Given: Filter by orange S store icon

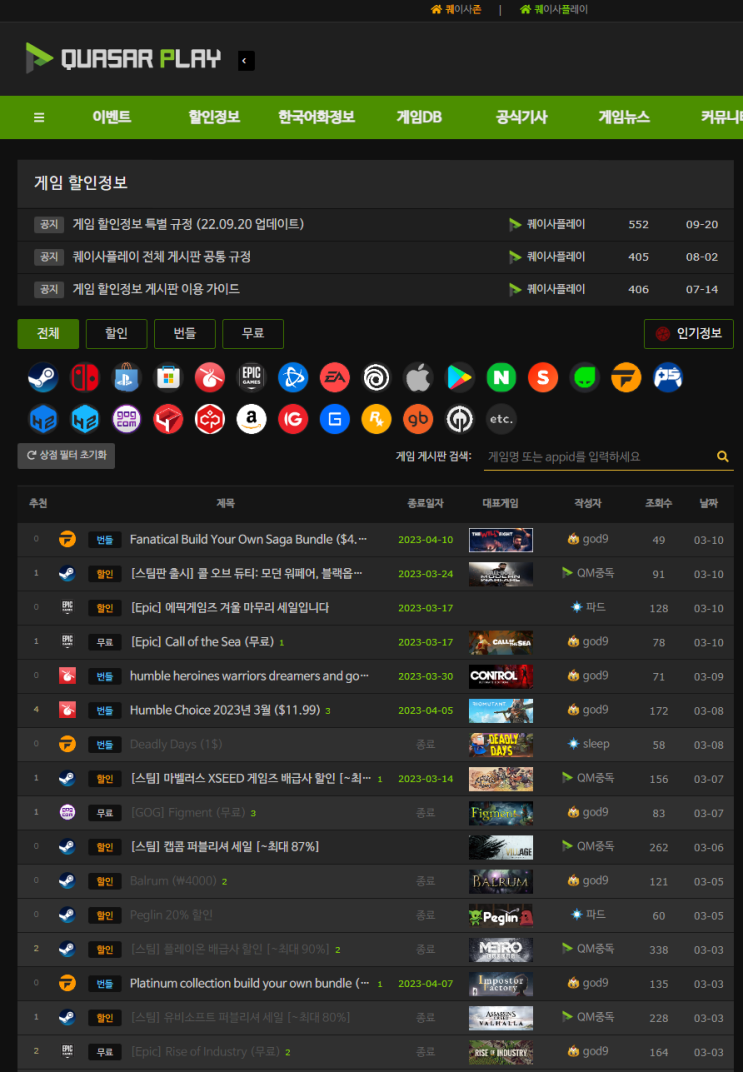Looking at the screenshot, I should coord(543,377).
